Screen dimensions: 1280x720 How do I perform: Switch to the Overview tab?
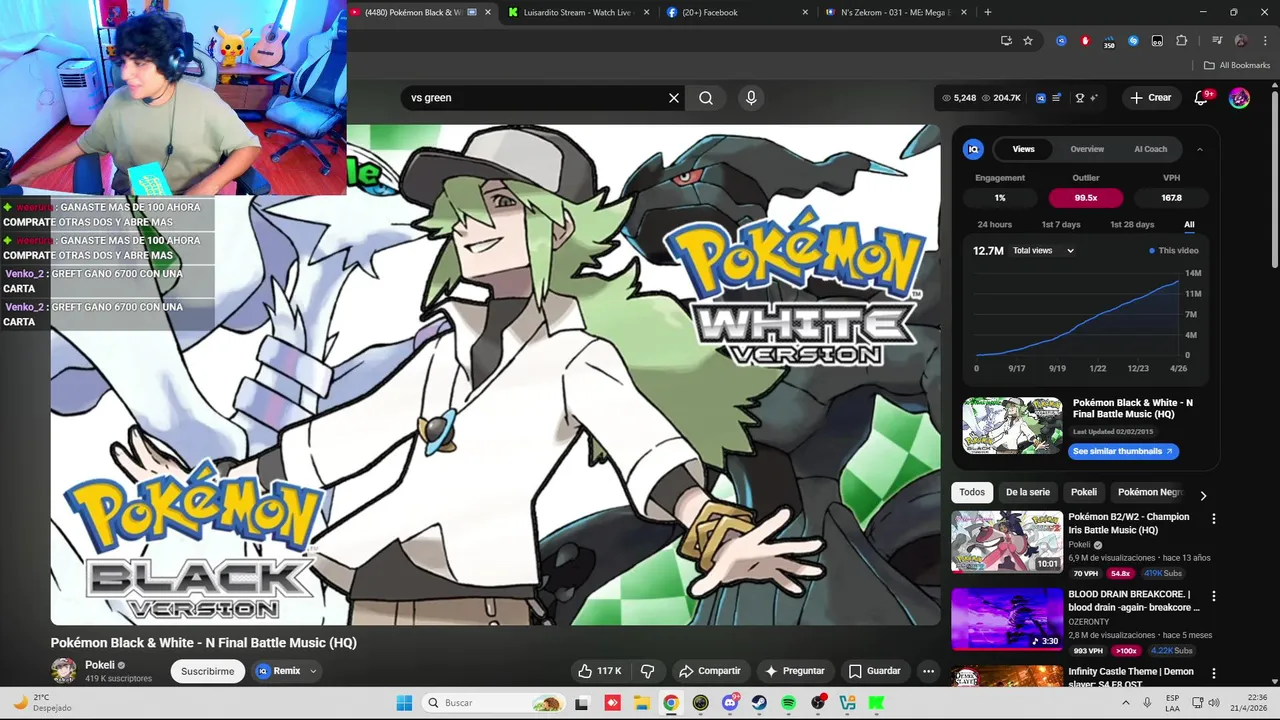[x=1087, y=149]
